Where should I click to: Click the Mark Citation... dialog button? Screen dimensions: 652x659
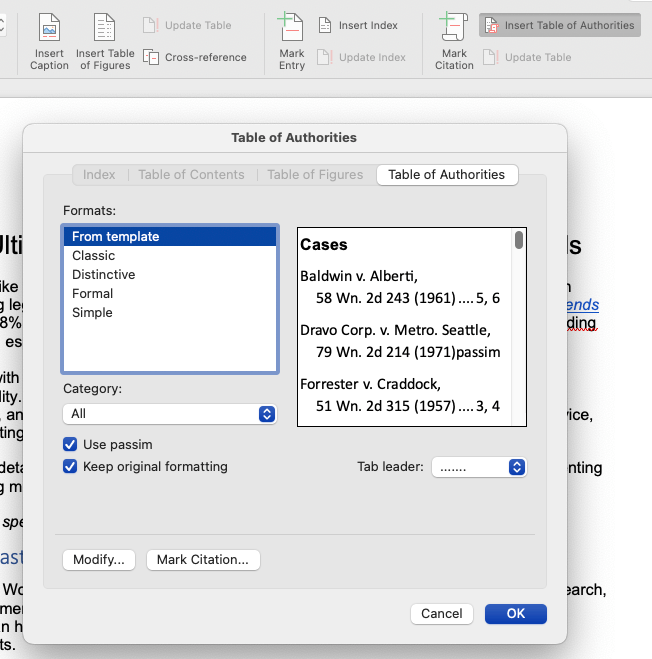click(203, 560)
